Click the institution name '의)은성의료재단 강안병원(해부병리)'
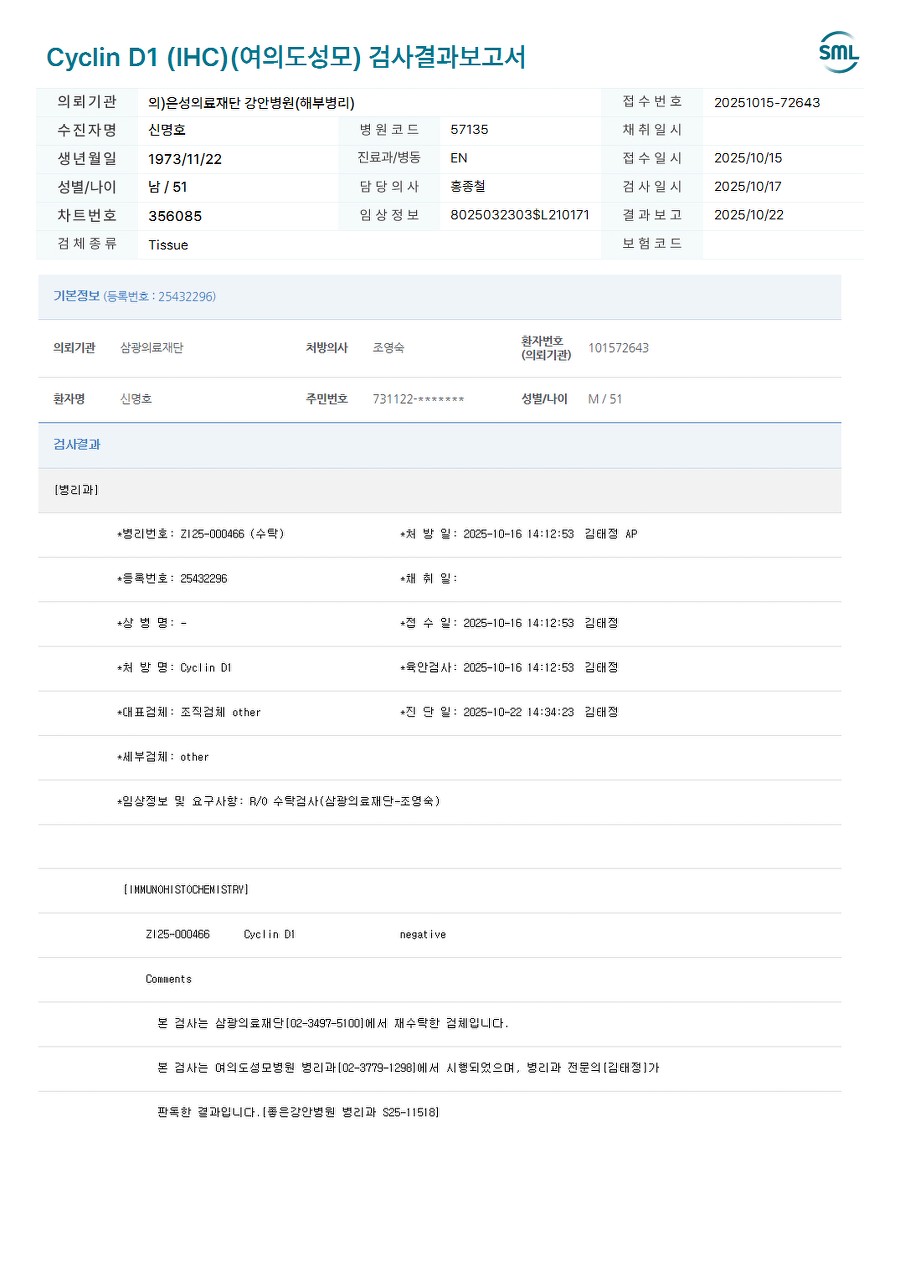 [251, 102]
